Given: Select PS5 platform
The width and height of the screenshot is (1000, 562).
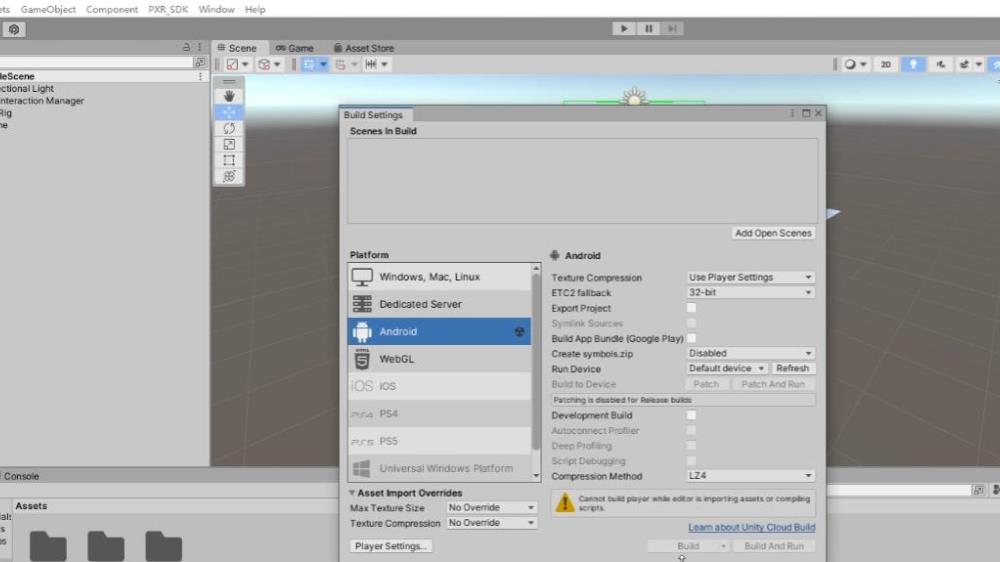Looking at the screenshot, I should pos(439,441).
